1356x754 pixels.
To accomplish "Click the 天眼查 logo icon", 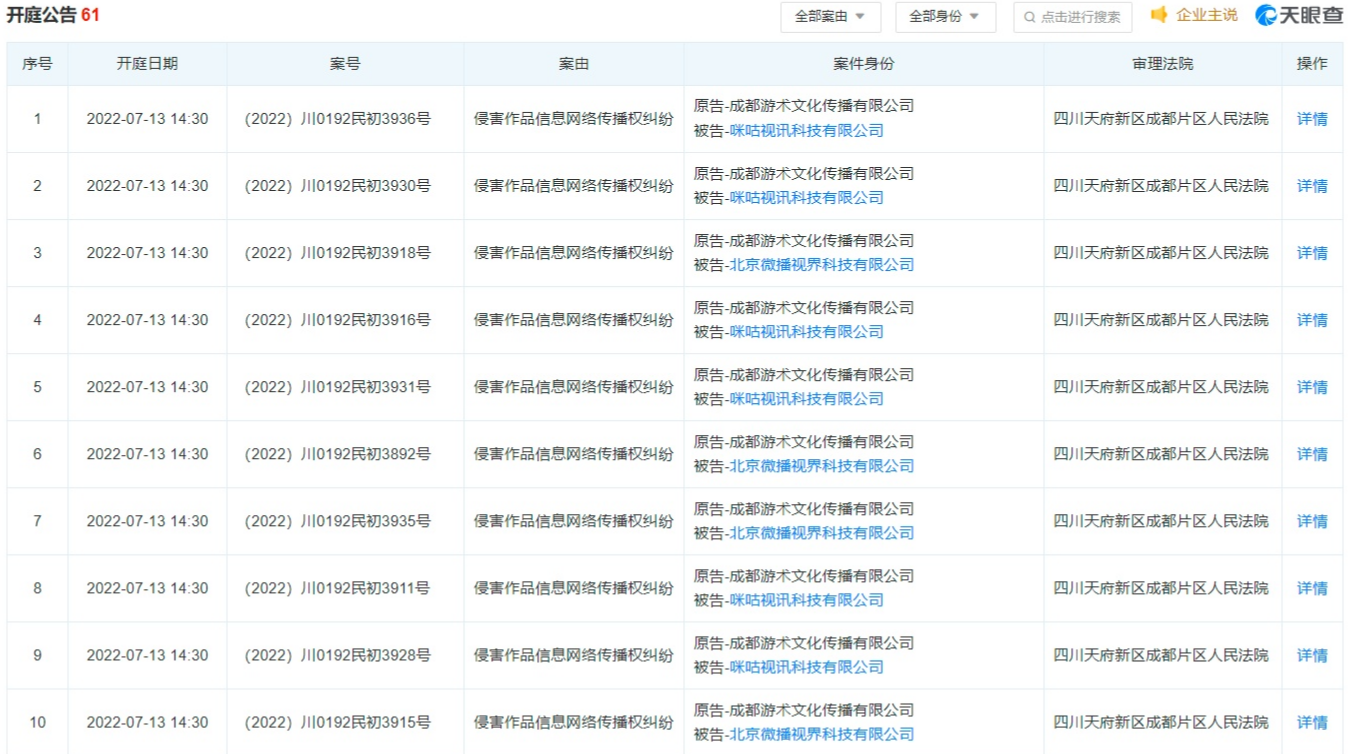I will pos(1267,15).
